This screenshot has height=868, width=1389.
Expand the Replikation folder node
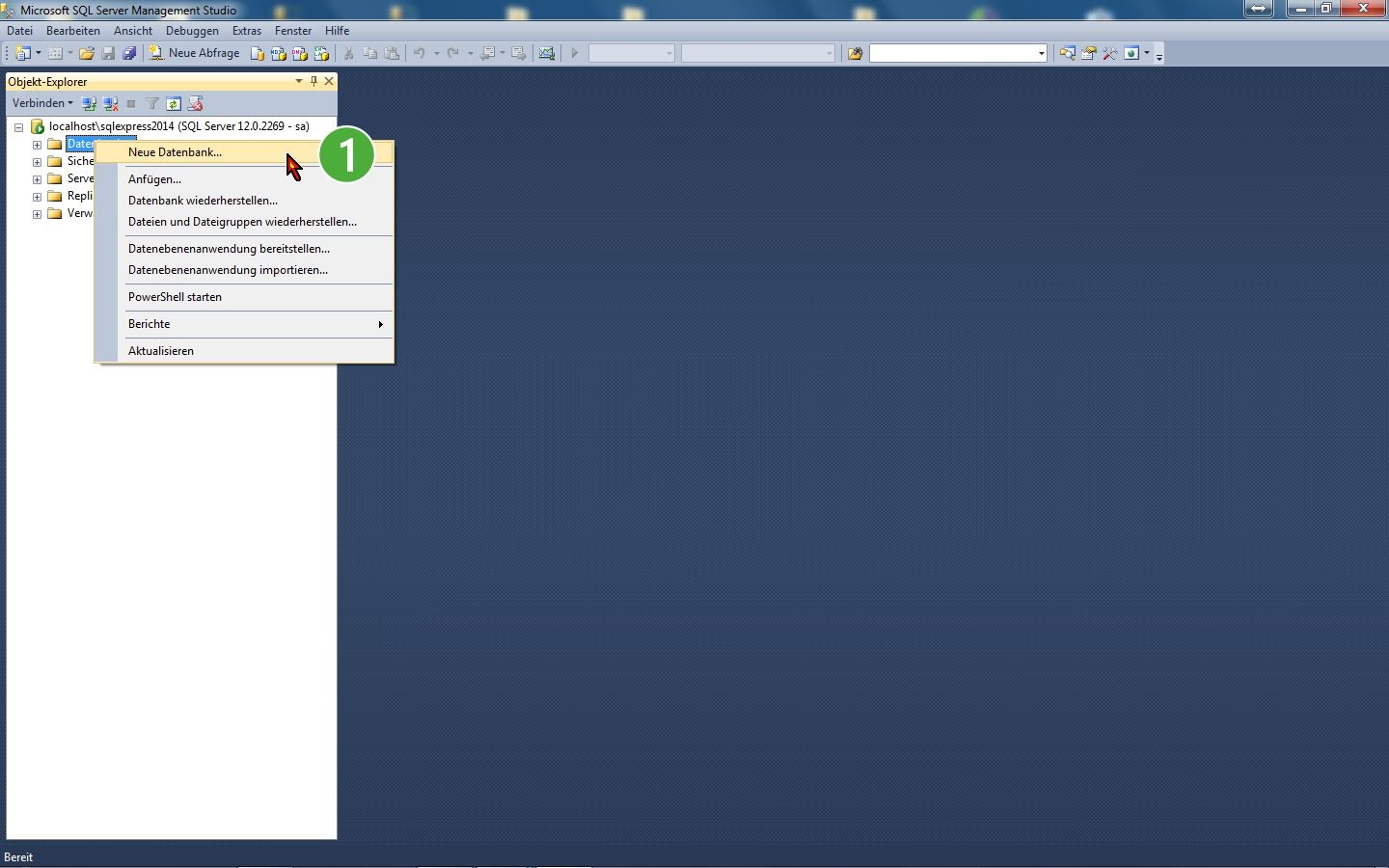coord(37,197)
